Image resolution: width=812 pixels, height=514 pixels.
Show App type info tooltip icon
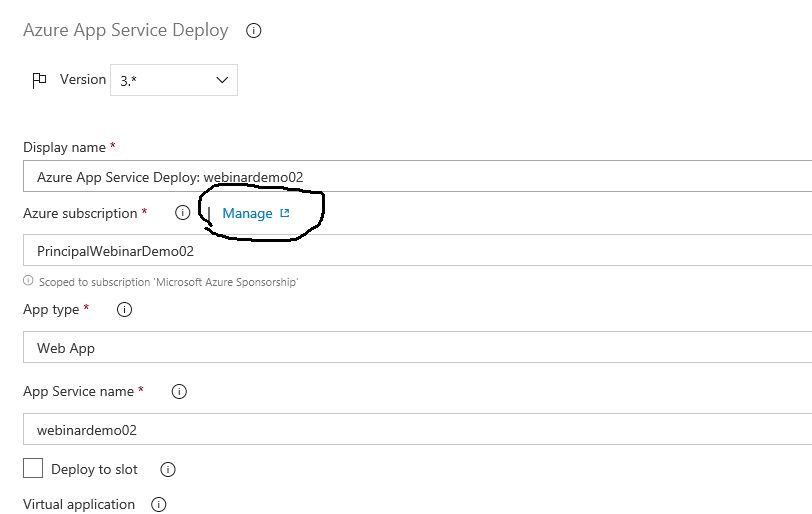(x=124, y=310)
